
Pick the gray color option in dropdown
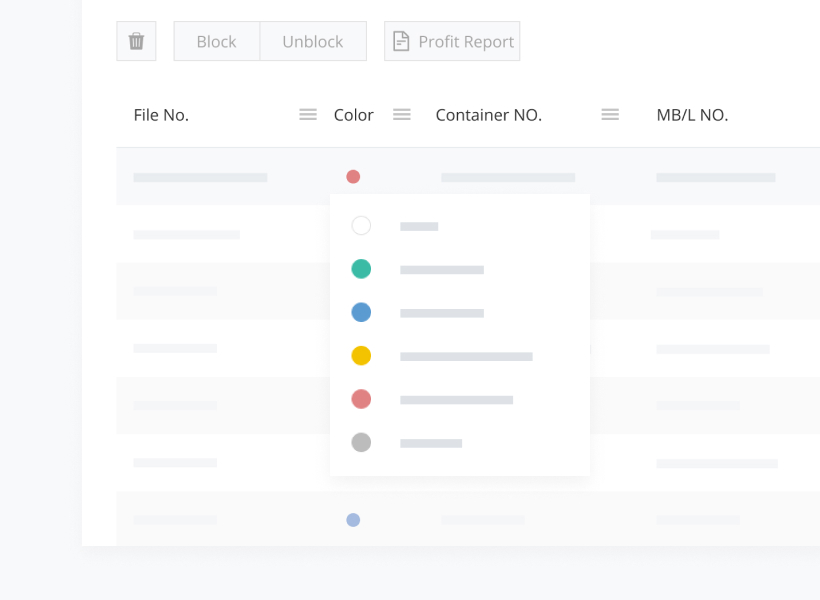tap(362, 442)
